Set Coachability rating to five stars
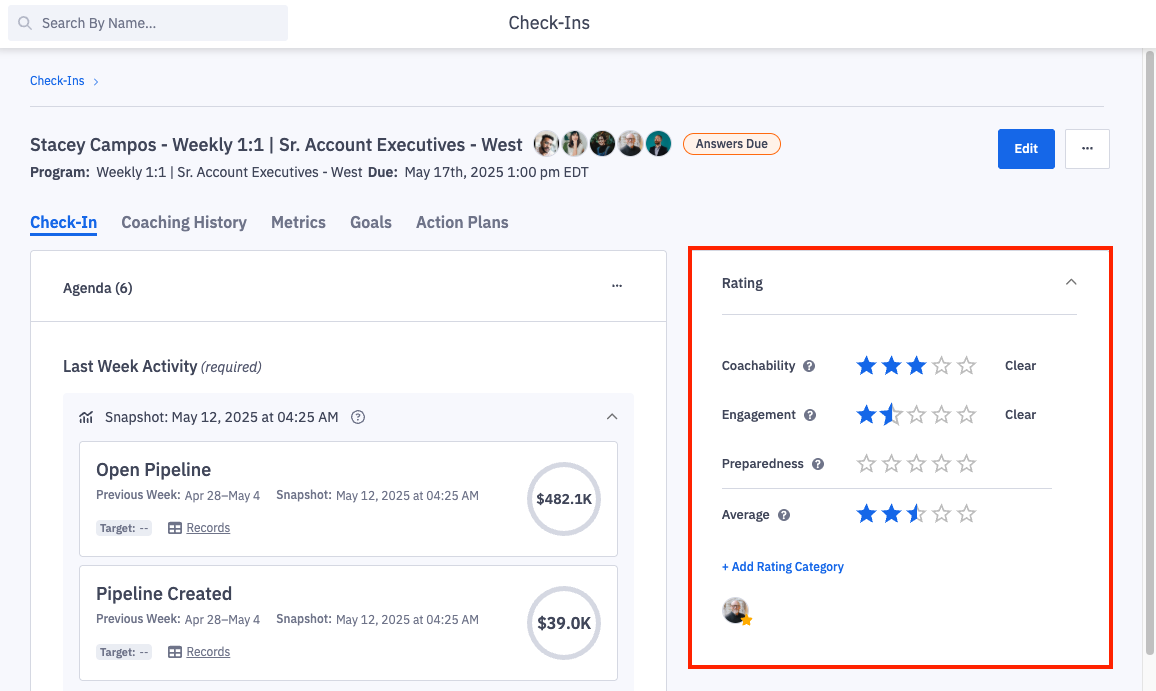Viewport: 1156px width, 691px height. (x=966, y=366)
